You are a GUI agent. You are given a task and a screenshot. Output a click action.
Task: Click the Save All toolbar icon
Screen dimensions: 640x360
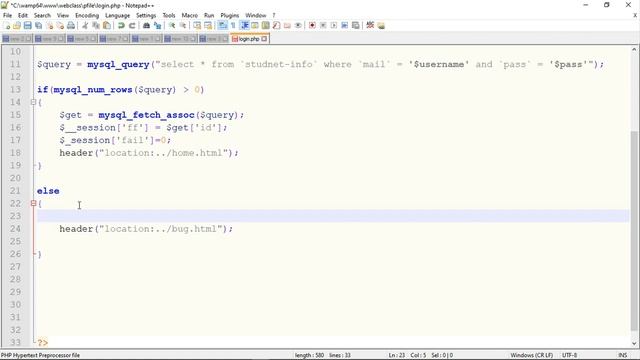click(38, 25)
